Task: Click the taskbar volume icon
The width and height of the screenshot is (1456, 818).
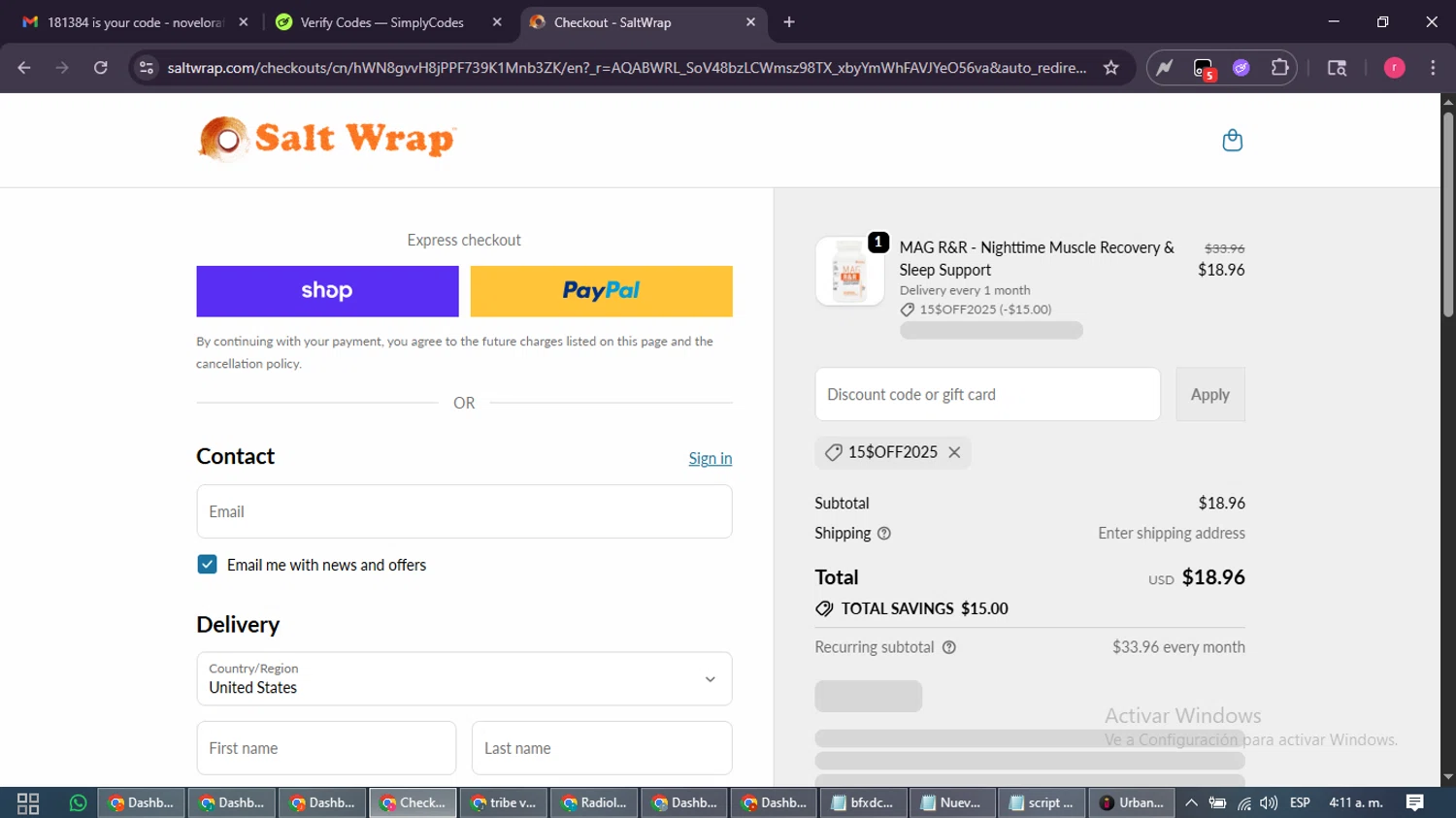Action: tap(1269, 803)
